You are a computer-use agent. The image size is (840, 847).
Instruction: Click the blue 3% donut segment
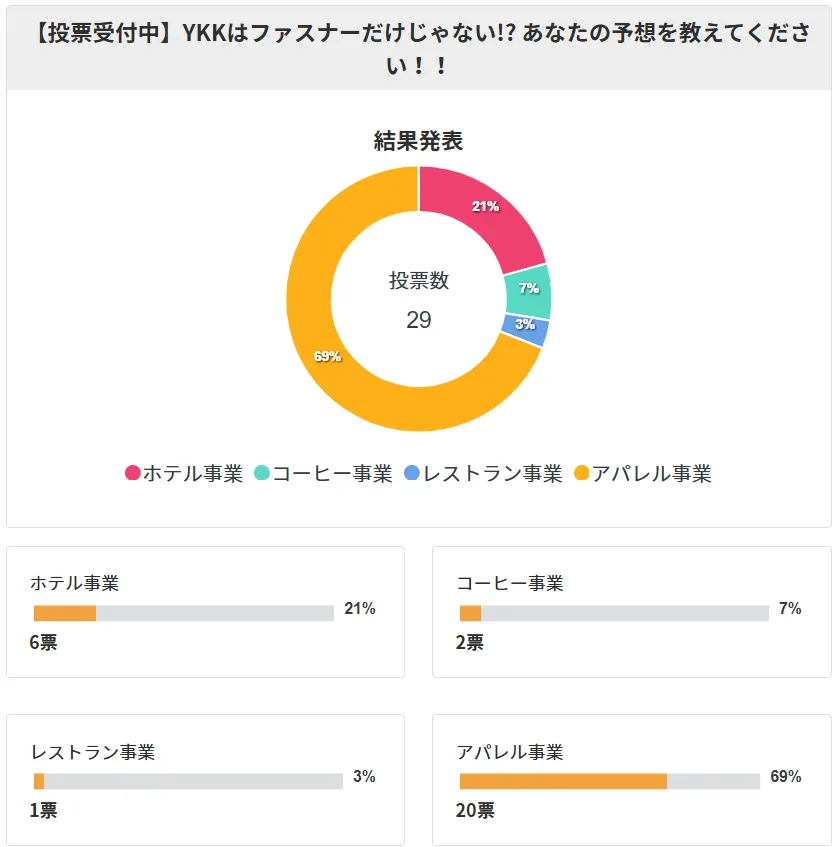click(527, 328)
